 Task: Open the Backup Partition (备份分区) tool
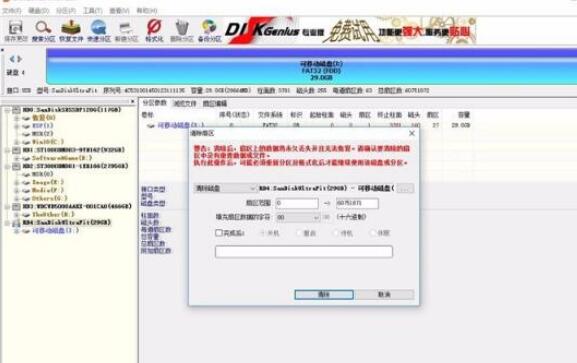coord(209,31)
